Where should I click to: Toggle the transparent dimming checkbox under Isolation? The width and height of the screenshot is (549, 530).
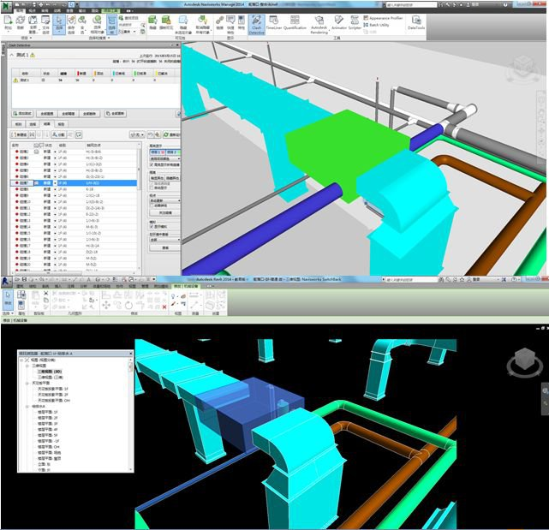[x=152, y=183]
